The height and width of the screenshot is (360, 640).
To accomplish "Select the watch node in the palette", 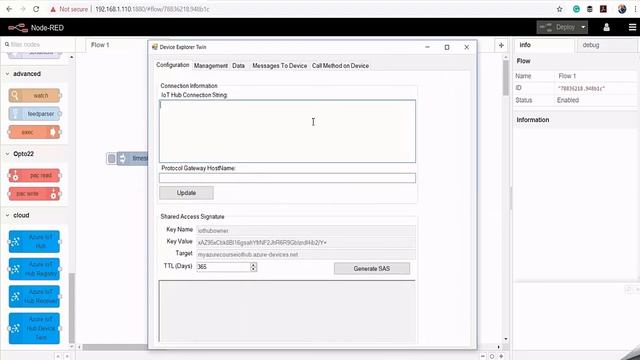I will [x=34, y=96].
